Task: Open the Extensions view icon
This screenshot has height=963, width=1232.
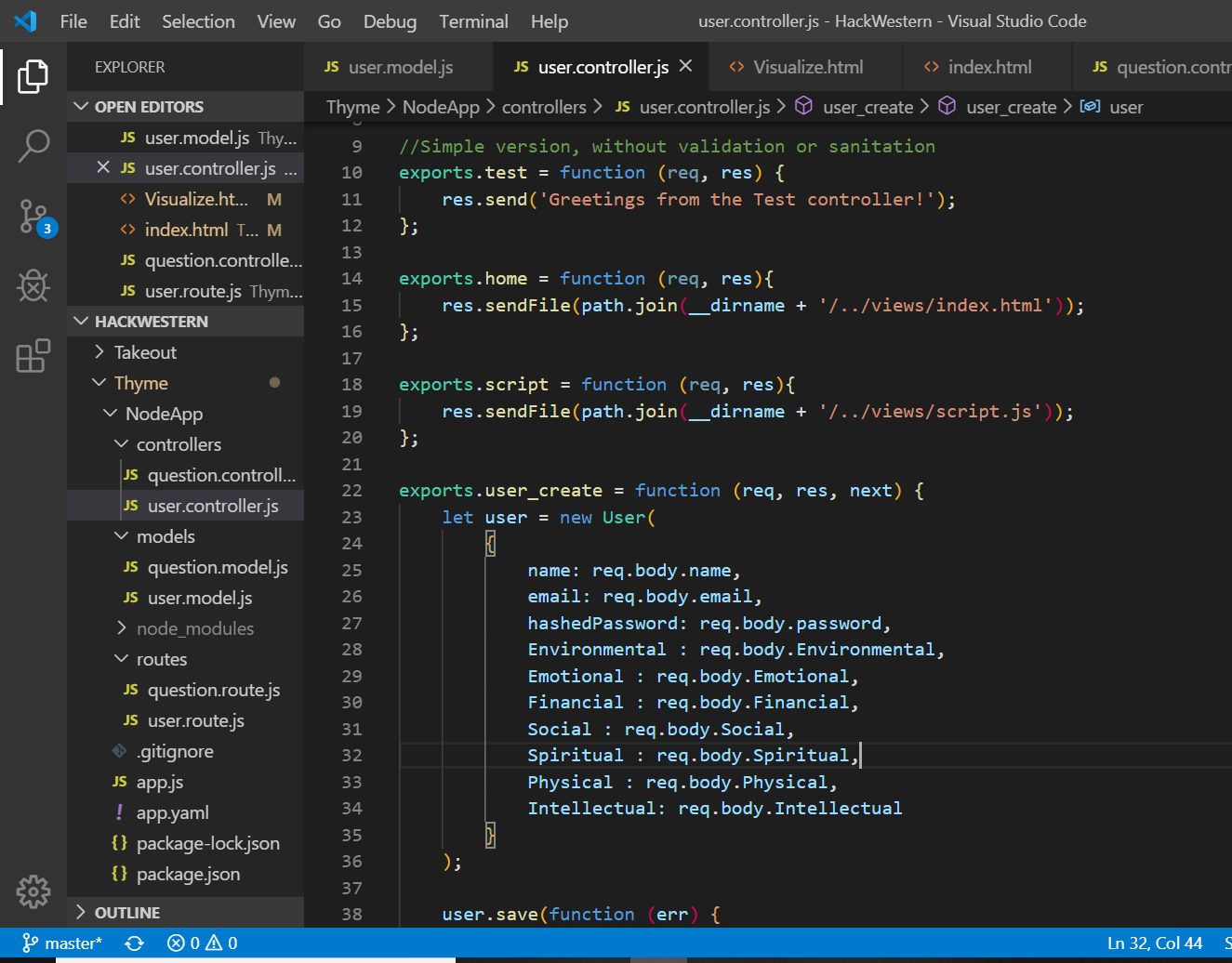Action: click(x=33, y=356)
